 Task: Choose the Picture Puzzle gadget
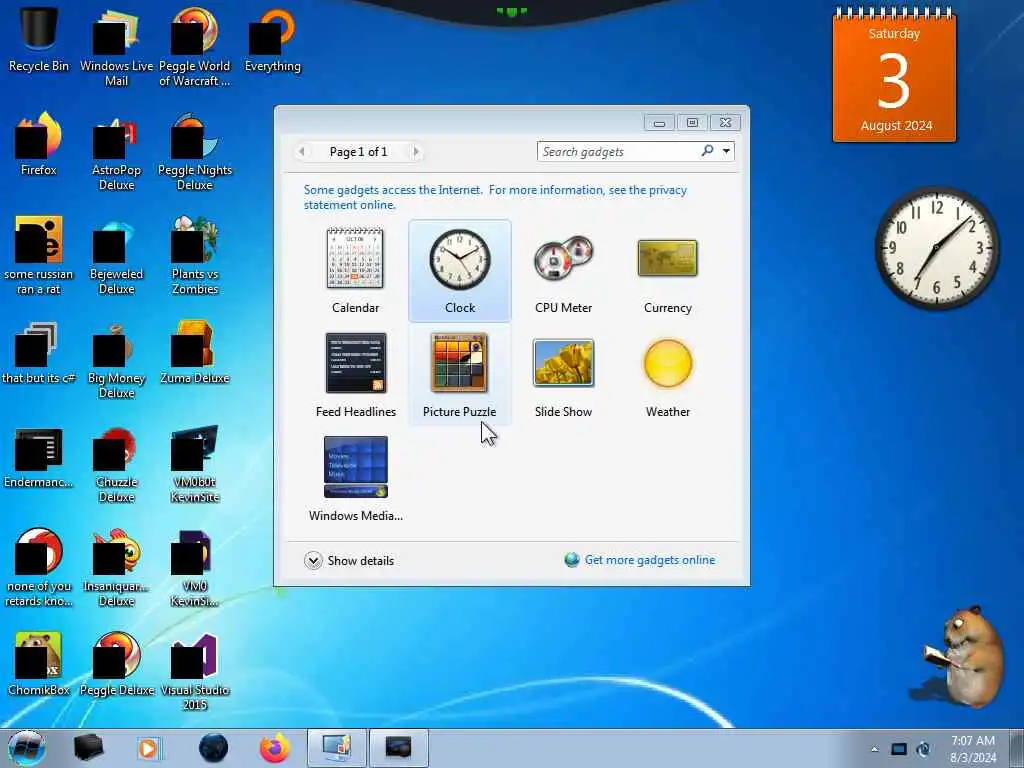[460, 375]
